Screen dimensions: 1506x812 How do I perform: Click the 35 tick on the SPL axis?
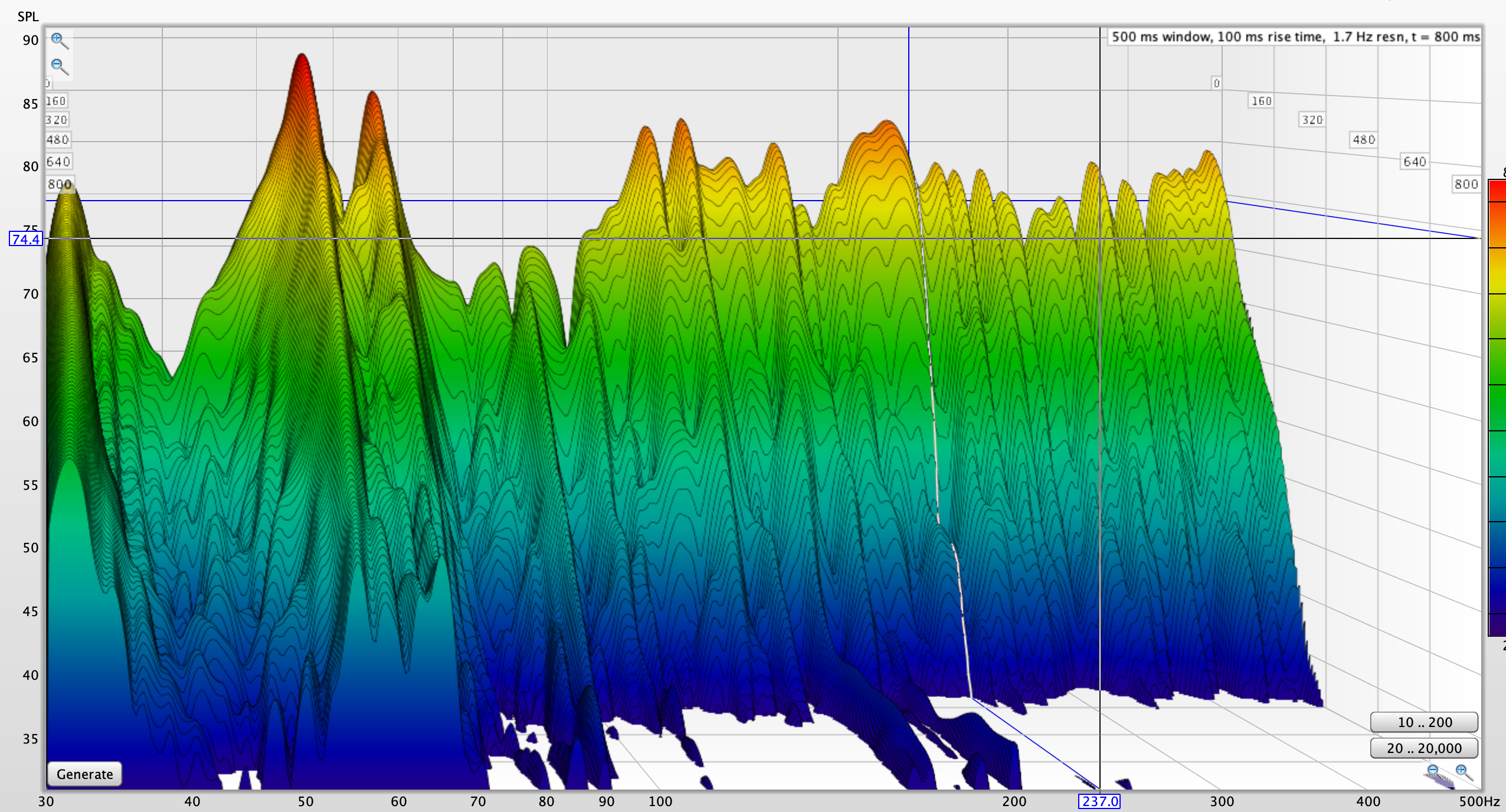click(x=30, y=739)
